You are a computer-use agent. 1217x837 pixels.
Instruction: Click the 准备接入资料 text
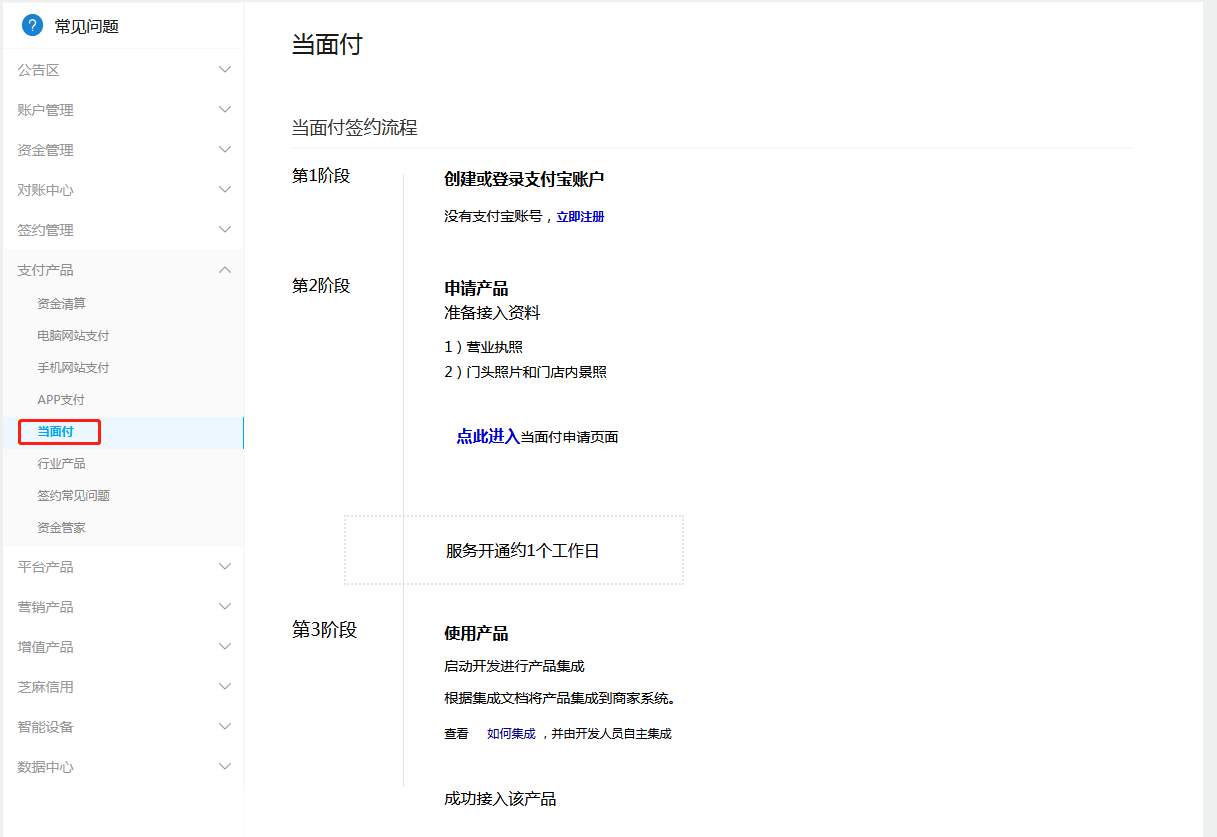(x=492, y=313)
